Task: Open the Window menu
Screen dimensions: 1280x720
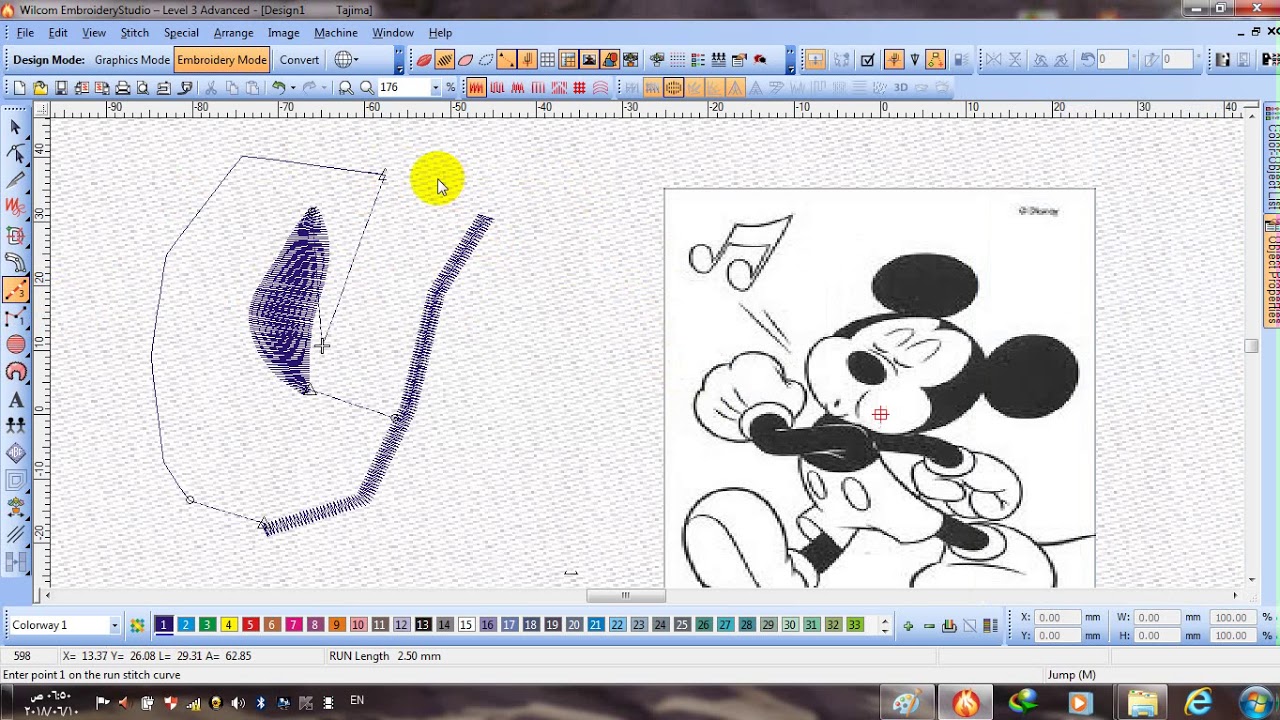Action: click(393, 33)
